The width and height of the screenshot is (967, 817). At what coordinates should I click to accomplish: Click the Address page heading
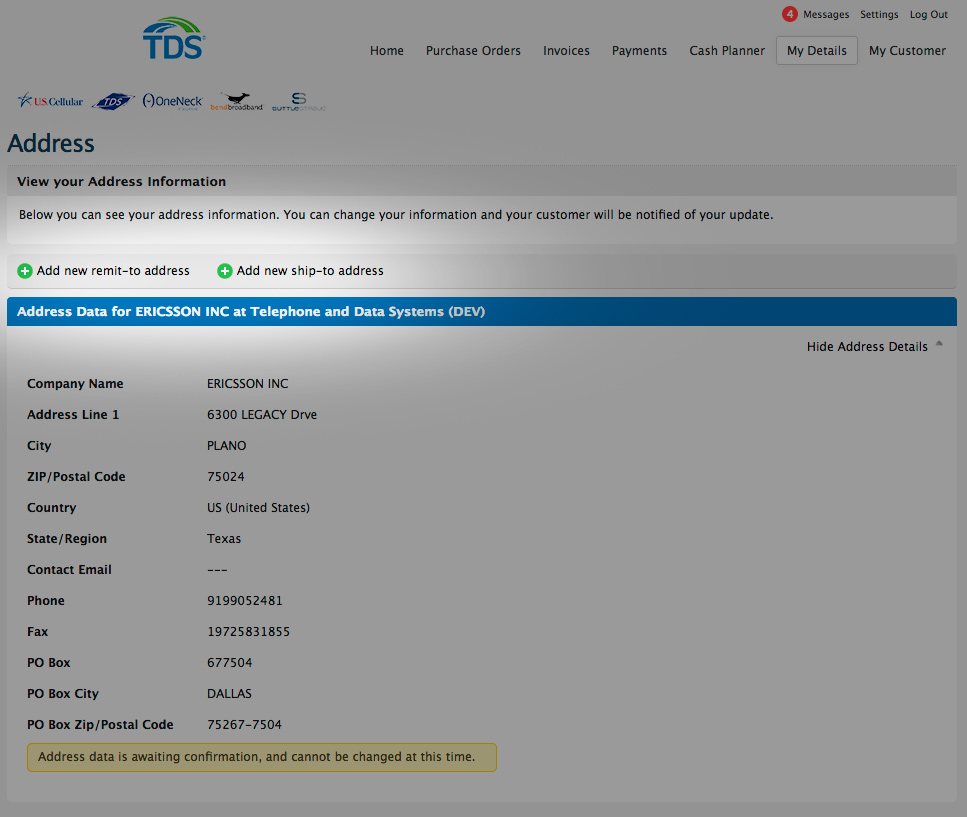click(x=51, y=144)
